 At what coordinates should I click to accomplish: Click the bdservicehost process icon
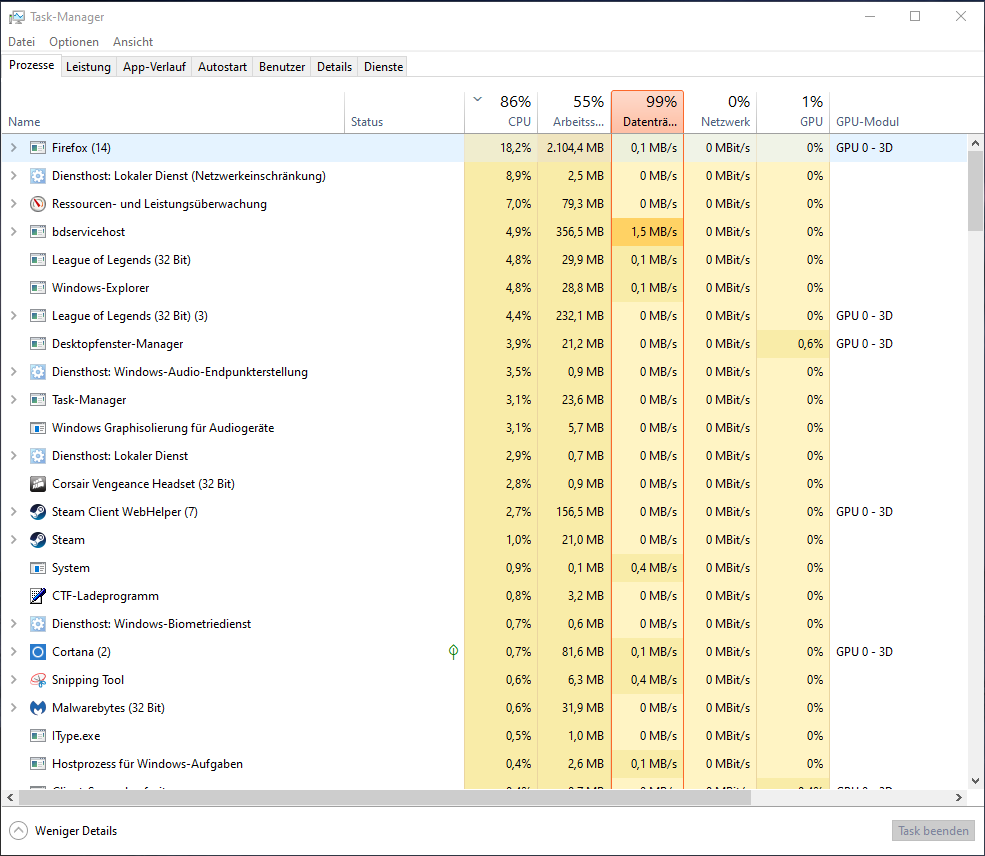point(38,232)
